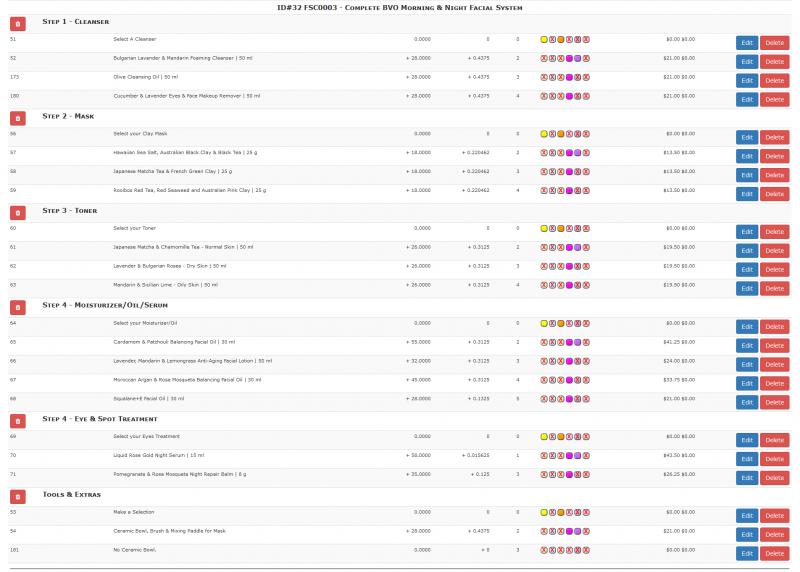Screen dimensions: 800x572
Task: Edit the Select A Cleanser row
Action: 747,43
